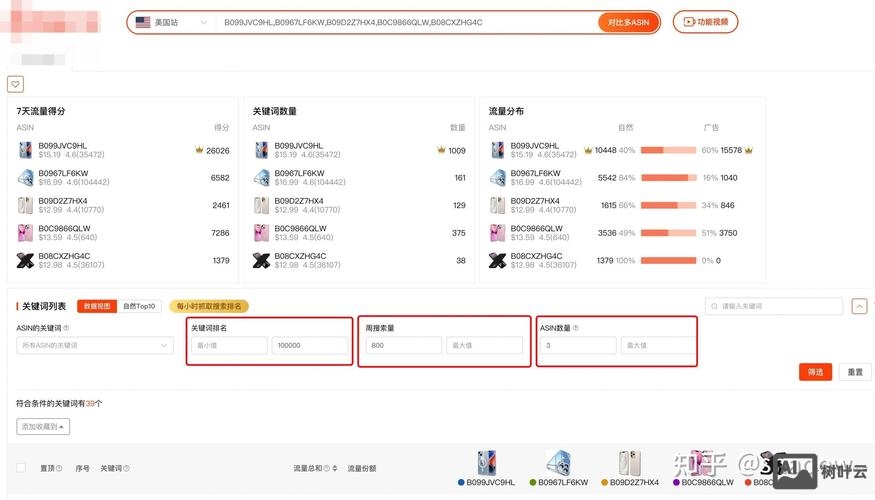
Task: Click the B08CXZHG4C 100% natural traffic bar
Action: coord(669,260)
